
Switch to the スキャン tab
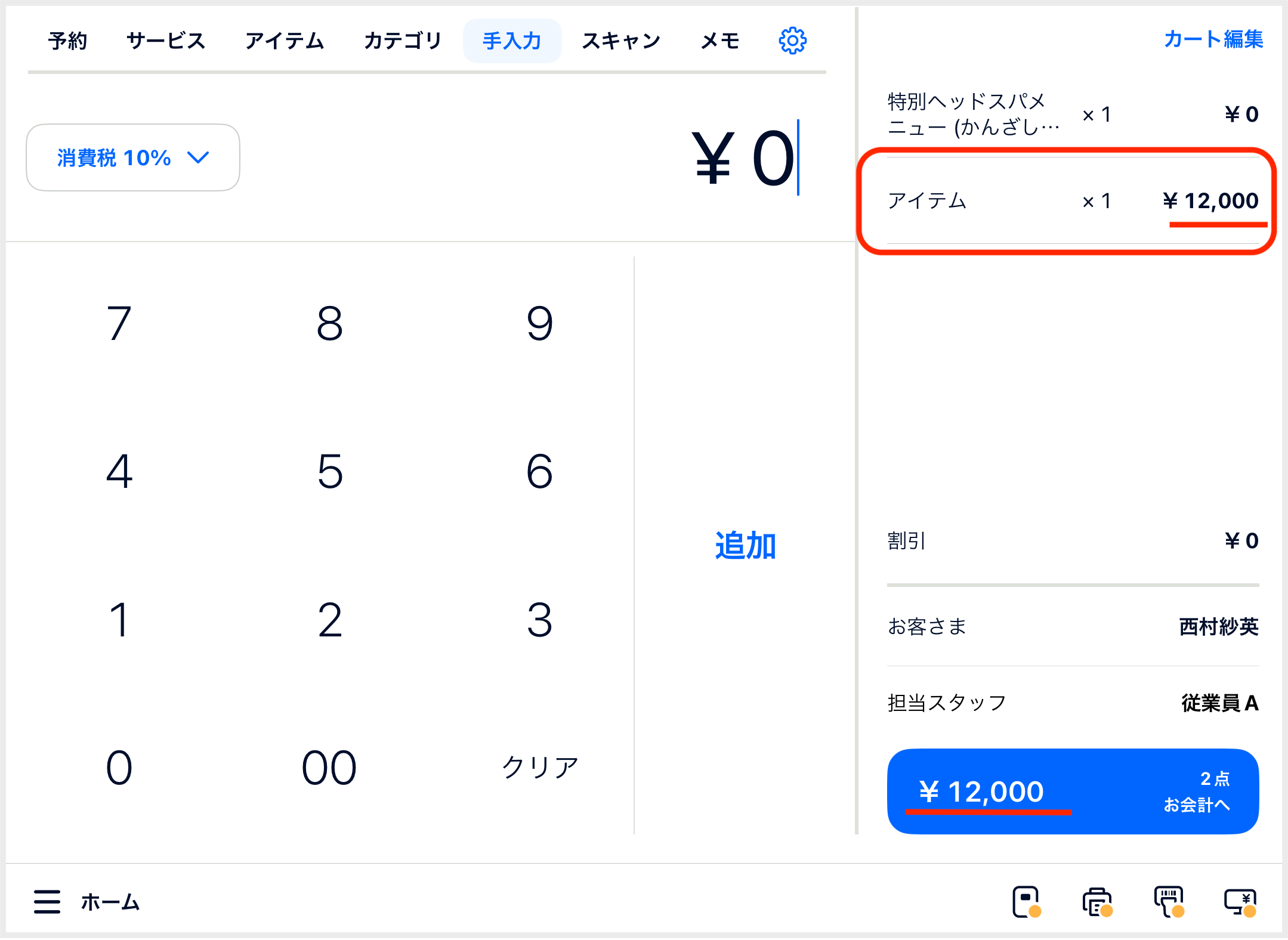pyautogui.click(x=622, y=41)
